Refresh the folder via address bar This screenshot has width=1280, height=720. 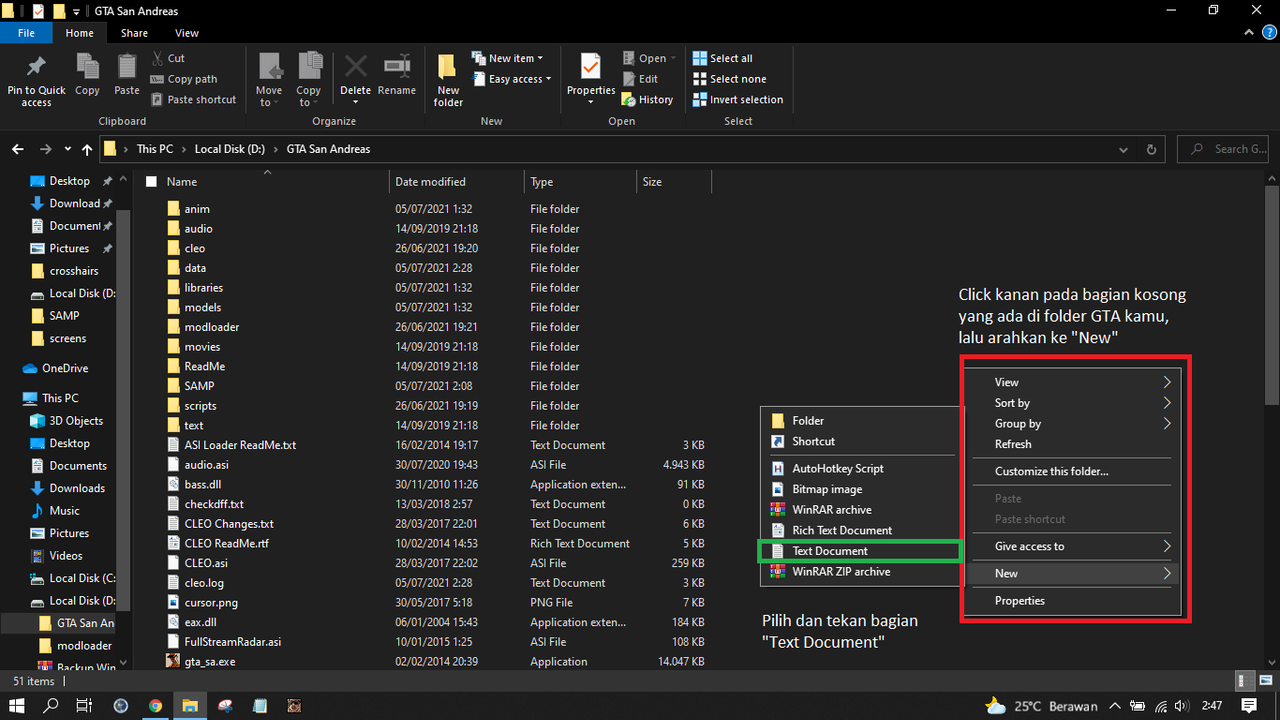pos(1151,149)
